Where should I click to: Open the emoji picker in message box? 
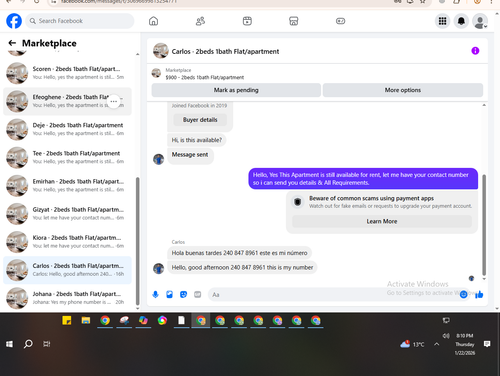click(463, 294)
